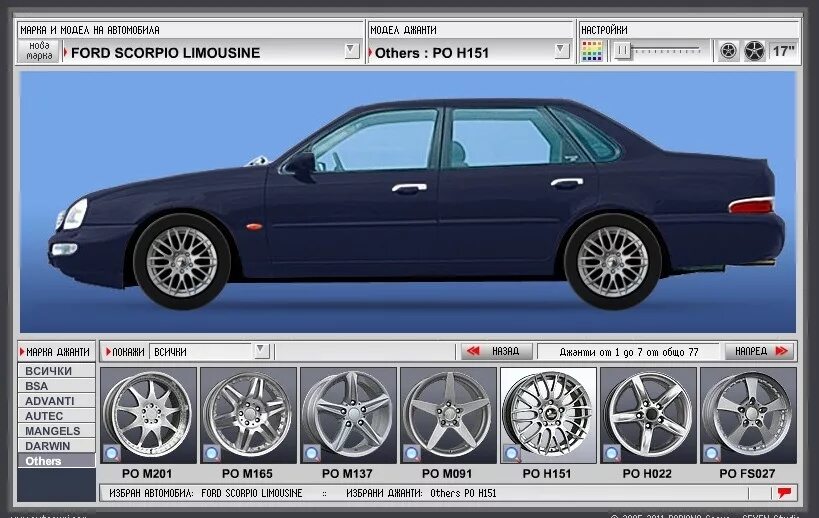The height and width of the screenshot is (518, 819).
Task: Click 'ИЗБРАНИ ДЖАНТИ: Others PO H151' status text
Action: 421,493
